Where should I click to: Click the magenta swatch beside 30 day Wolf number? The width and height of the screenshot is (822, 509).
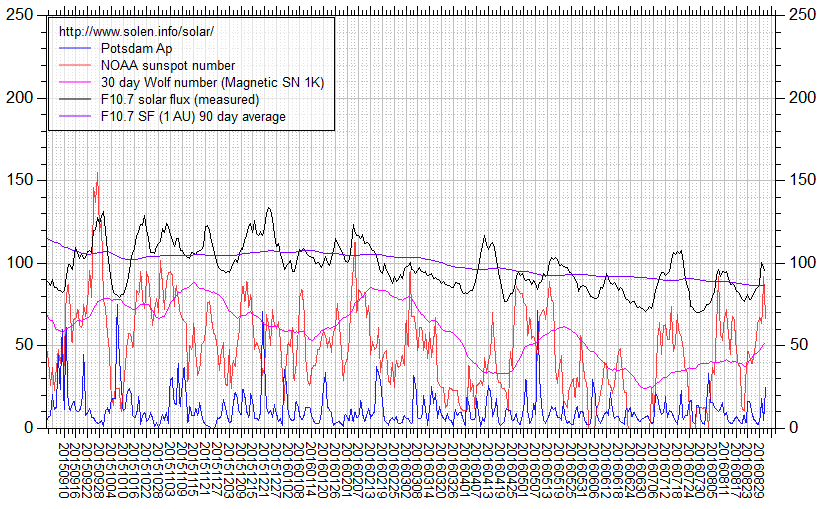tap(75, 83)
